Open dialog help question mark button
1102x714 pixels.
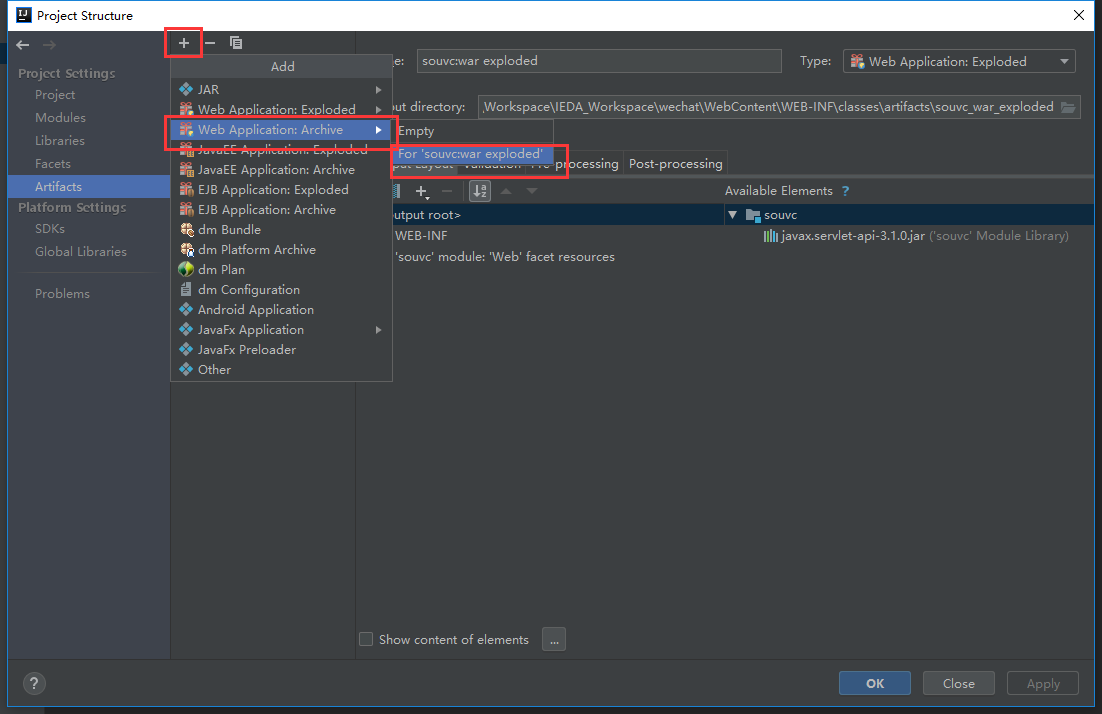click(34, 683)
